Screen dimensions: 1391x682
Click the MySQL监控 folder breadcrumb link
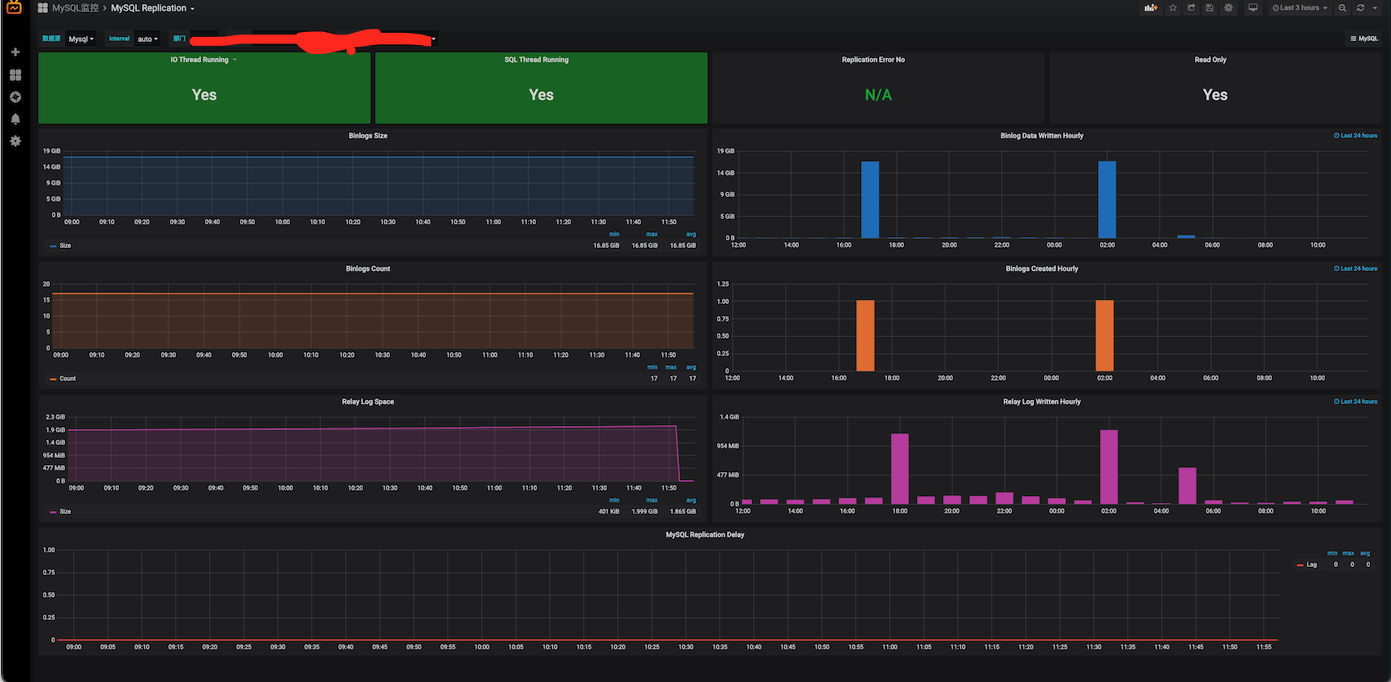click(x=75, y=8)
